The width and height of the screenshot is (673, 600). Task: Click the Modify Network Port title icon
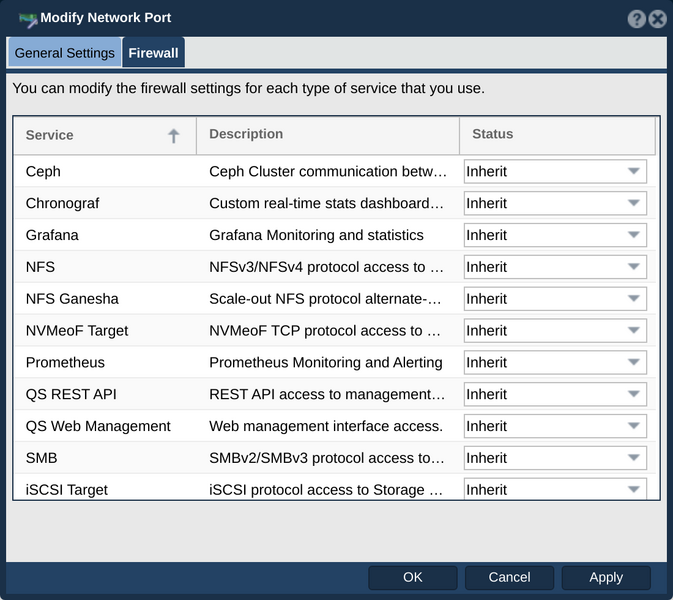pos(28,20)
